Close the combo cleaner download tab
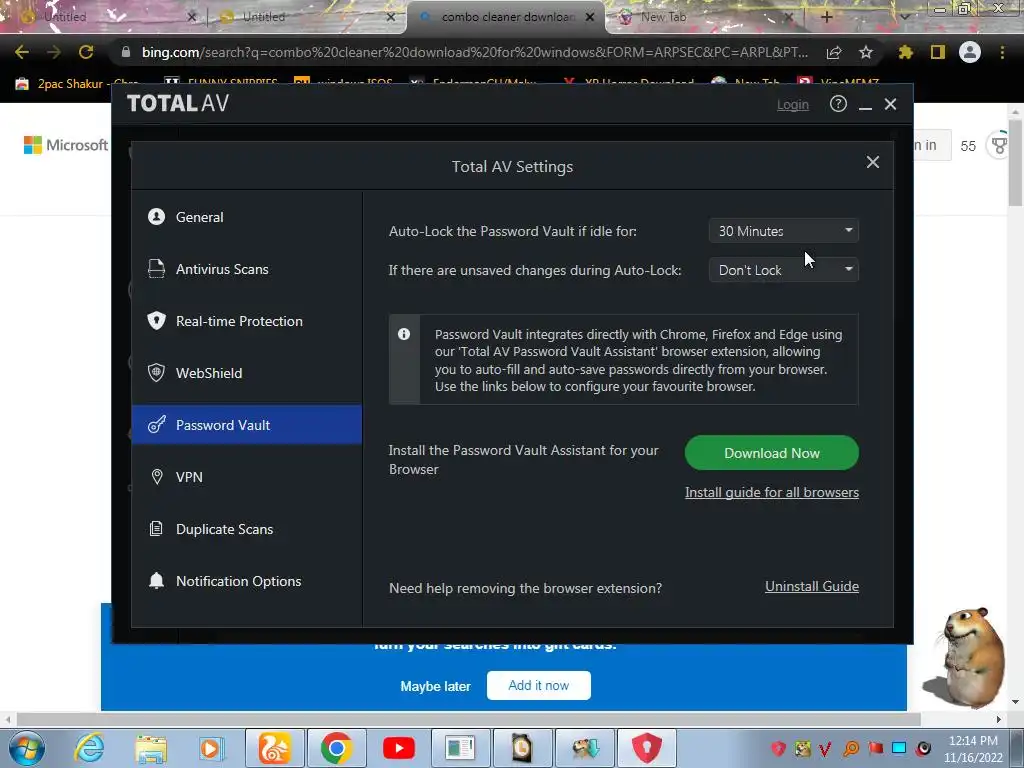 590,18
